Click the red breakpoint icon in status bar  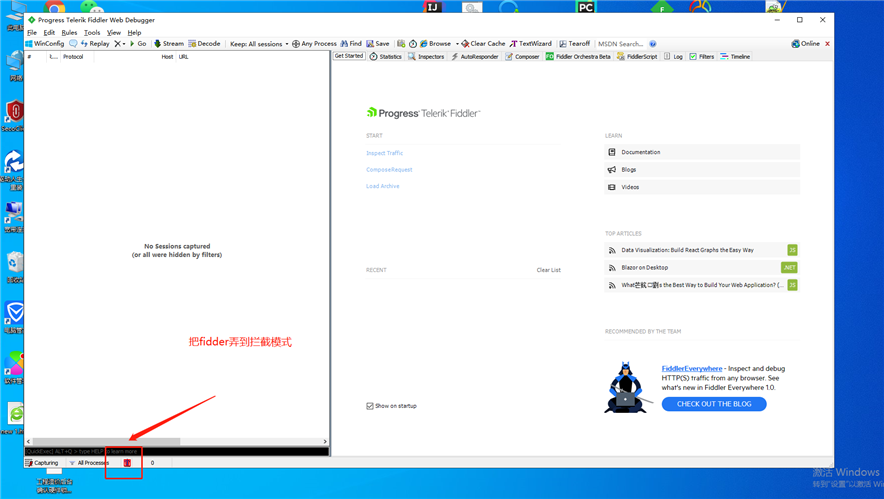tap(127, 462)
